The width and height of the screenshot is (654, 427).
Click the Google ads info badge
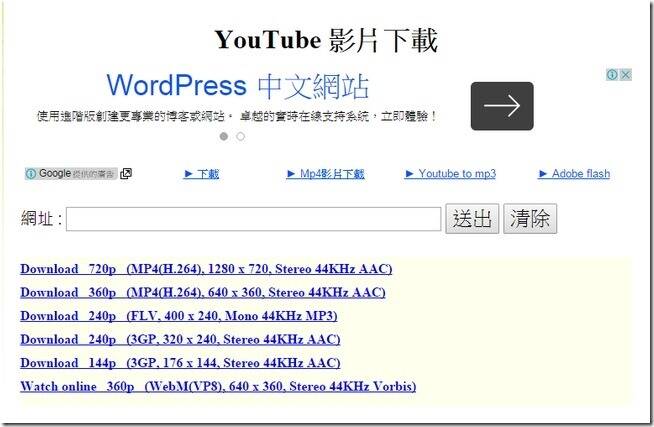pos(71,173)
